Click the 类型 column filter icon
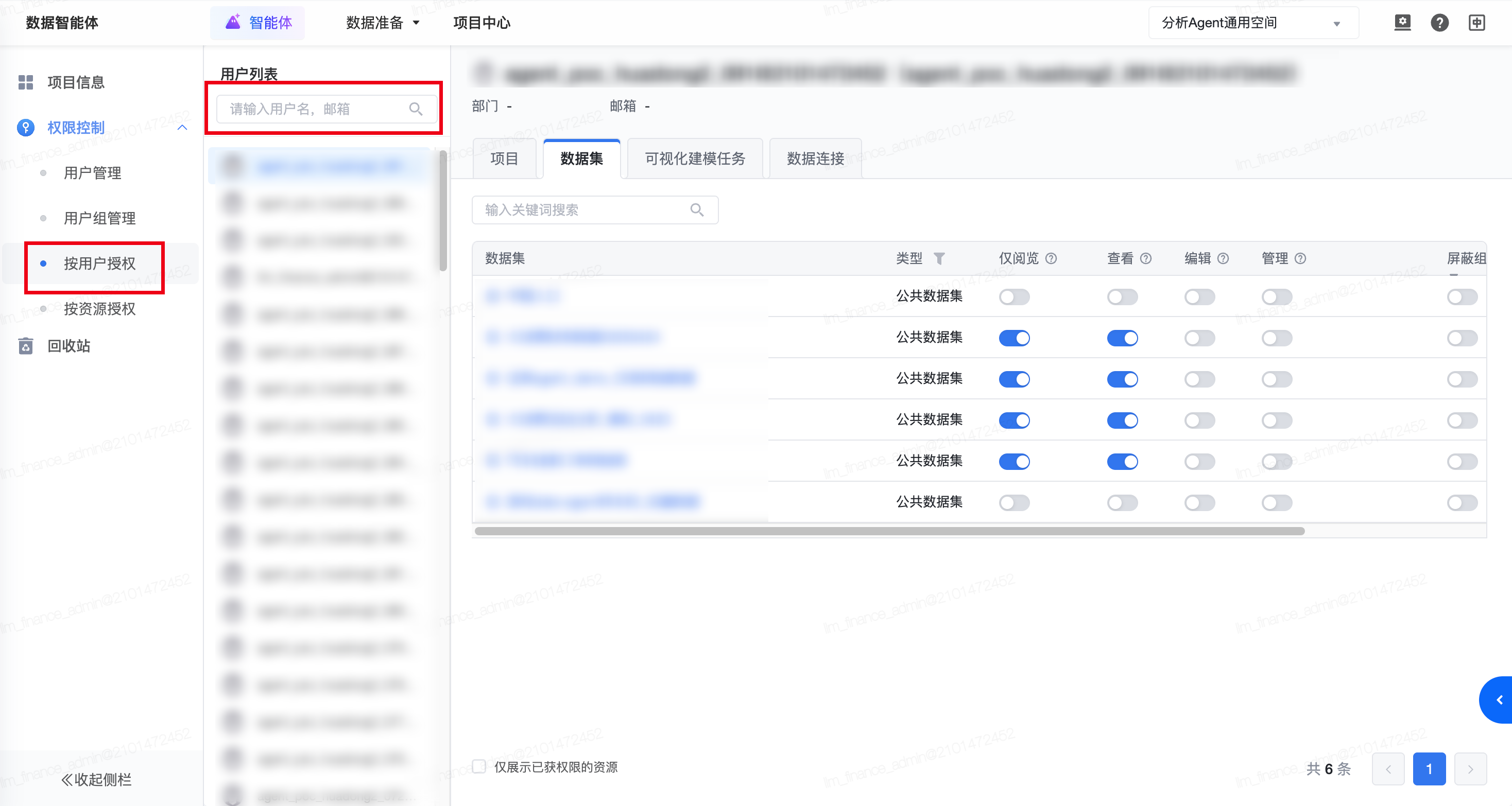Screen dimensions: 1512x806 pyautogui.click(x=939, y=259)
